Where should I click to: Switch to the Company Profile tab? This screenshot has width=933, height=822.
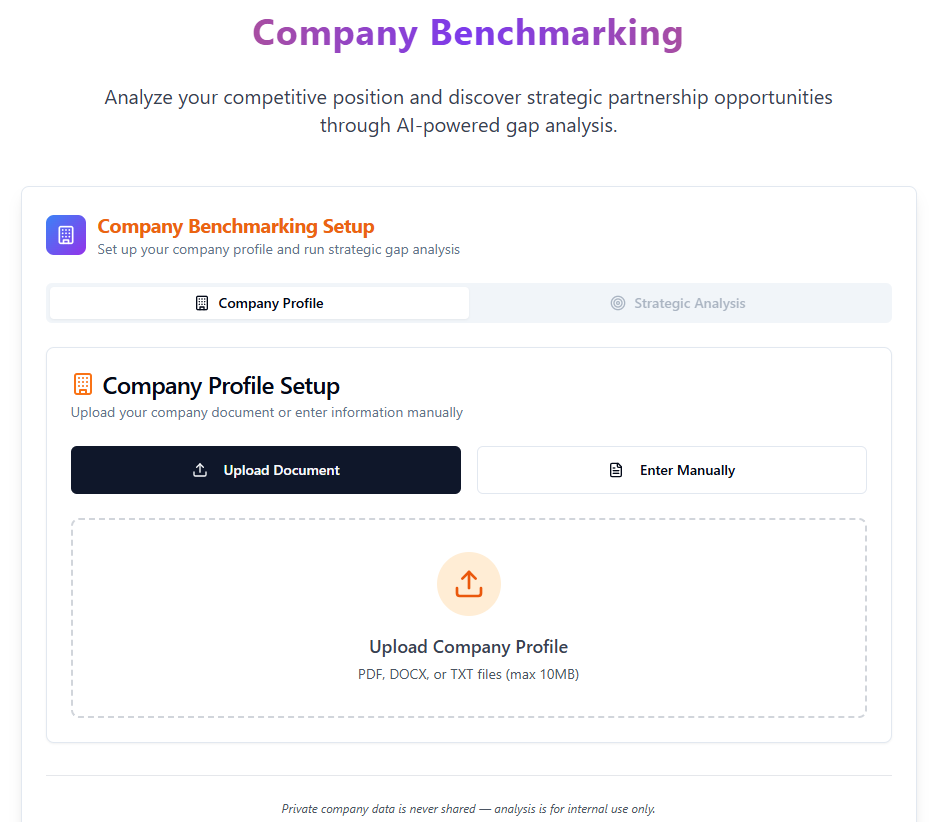pyautogui.click(x=259, y=303)
